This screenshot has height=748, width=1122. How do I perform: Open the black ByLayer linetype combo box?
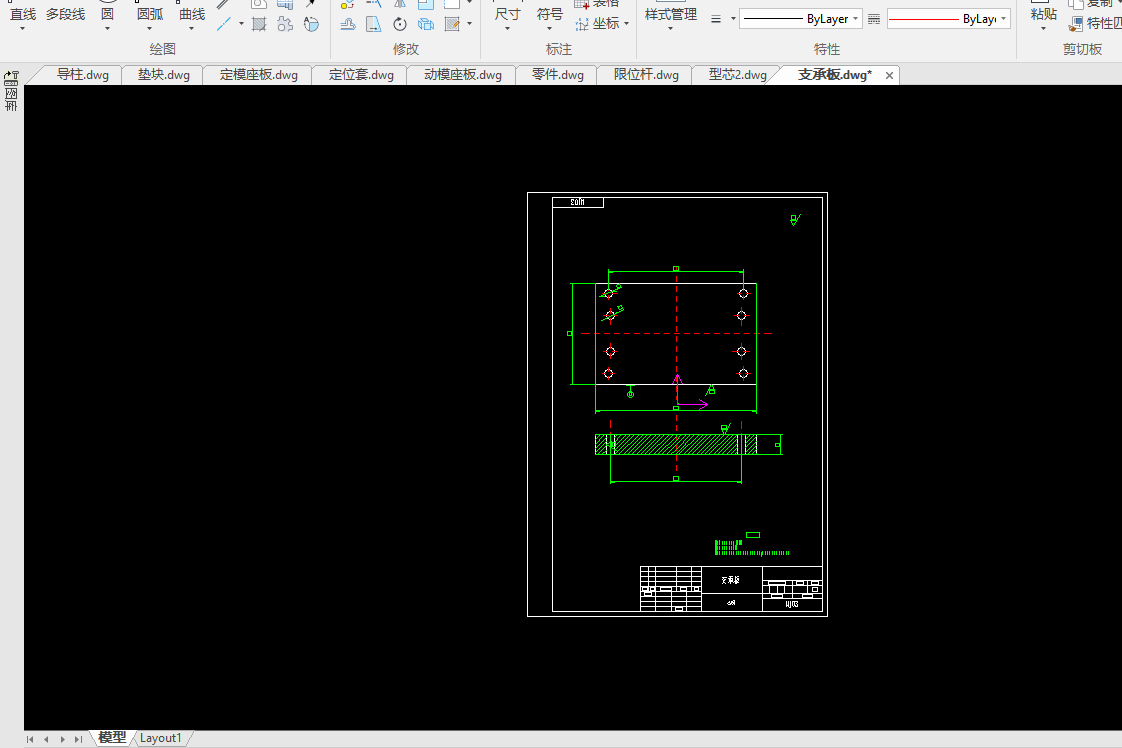[800, 19]
